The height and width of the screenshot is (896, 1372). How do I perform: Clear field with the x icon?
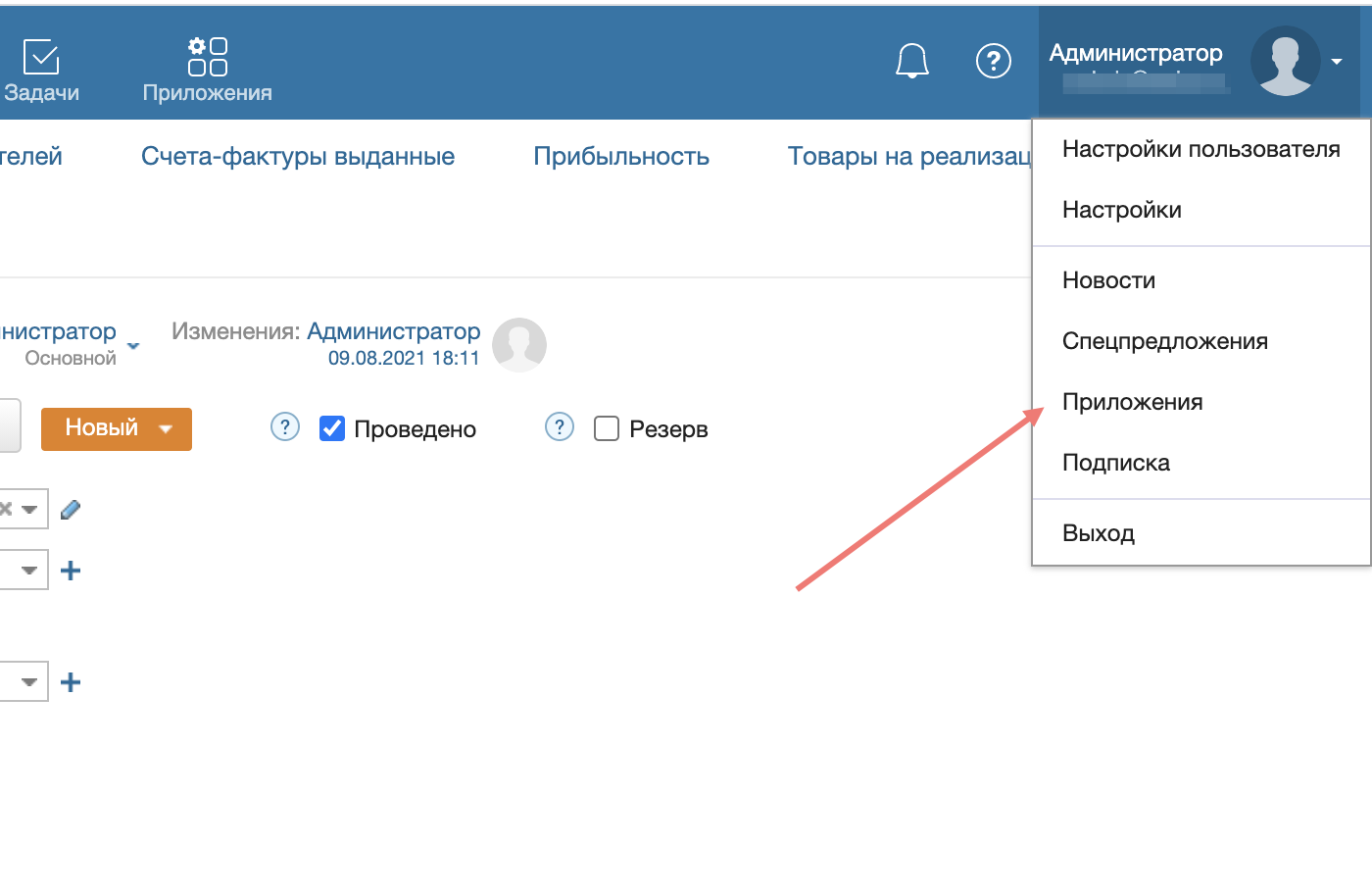click(6, 509)
